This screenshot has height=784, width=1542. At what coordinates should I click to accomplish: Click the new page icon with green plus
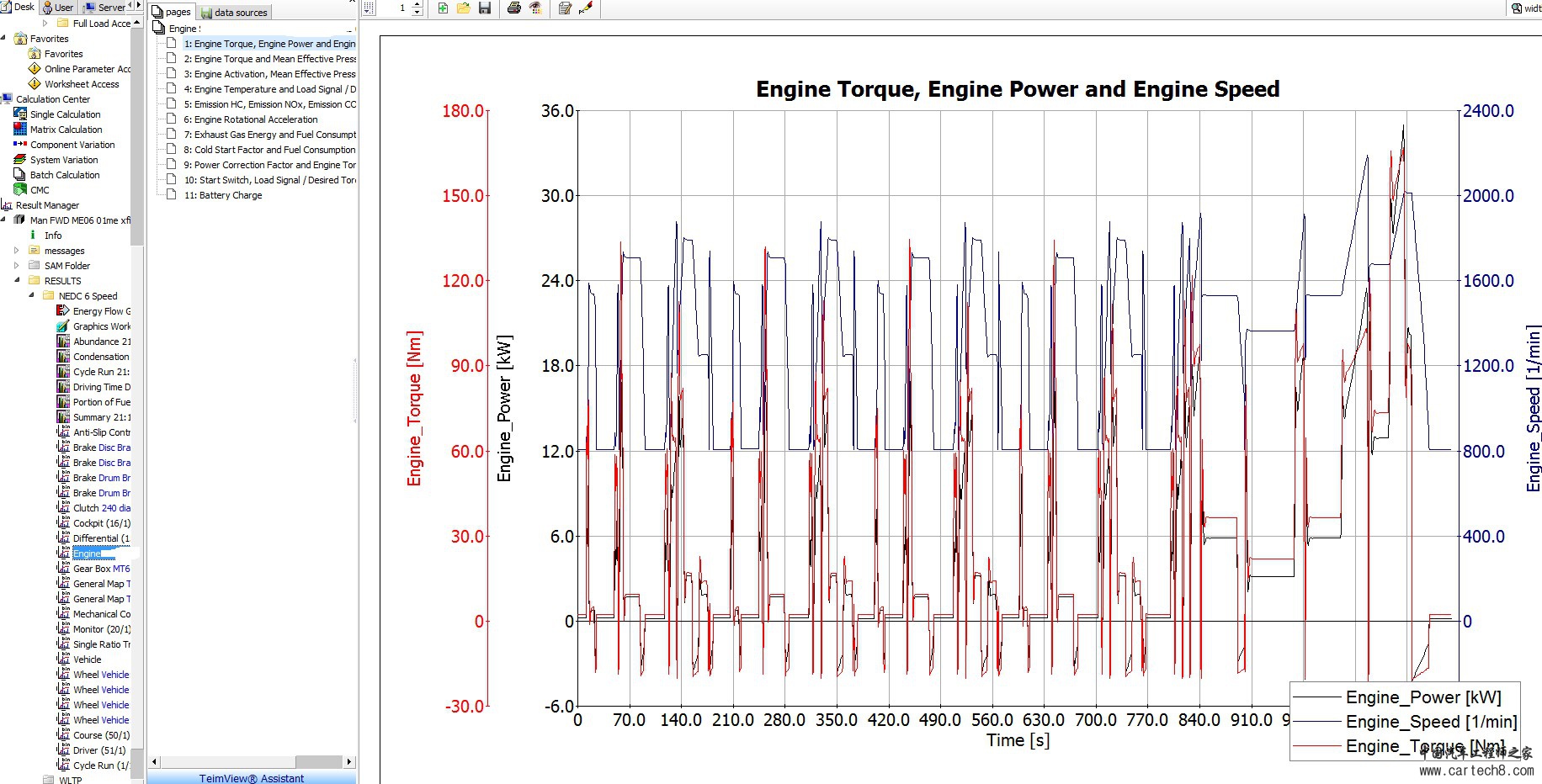pos(443,8)
